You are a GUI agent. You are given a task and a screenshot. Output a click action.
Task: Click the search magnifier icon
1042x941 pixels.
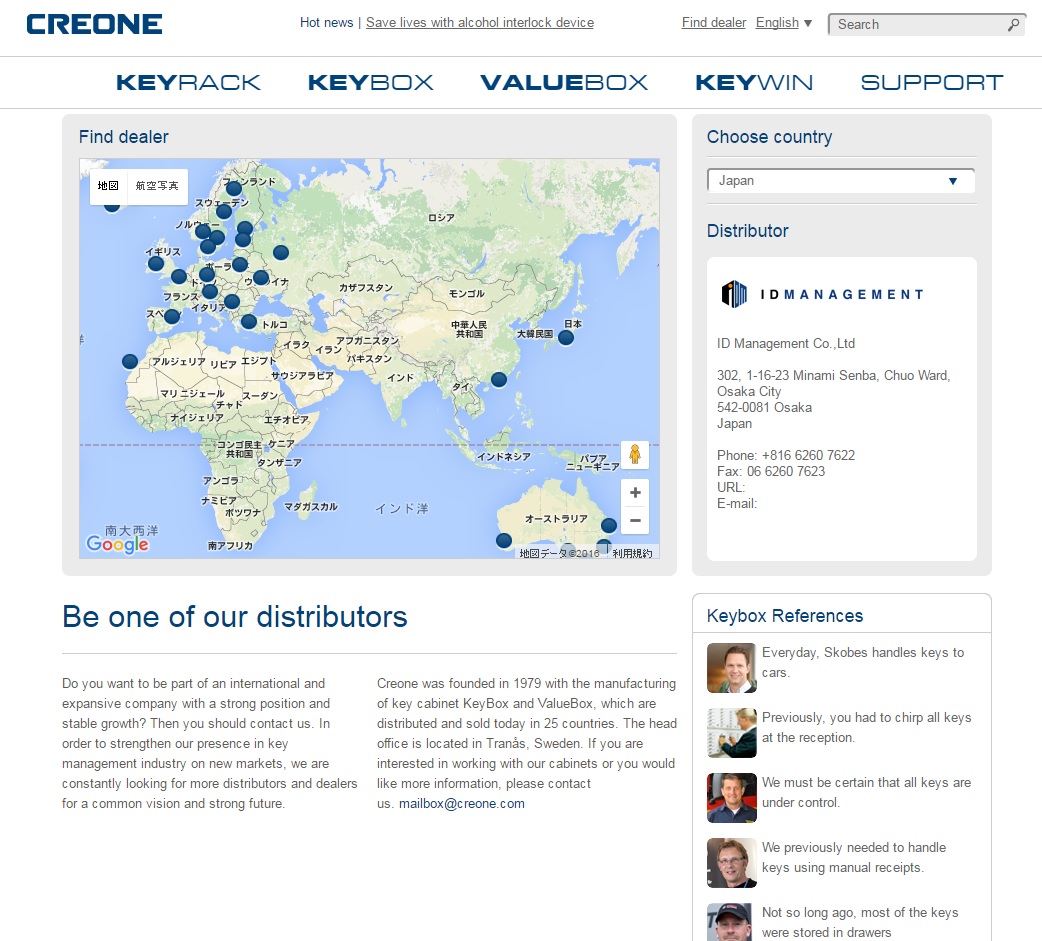coord(1013,25)
